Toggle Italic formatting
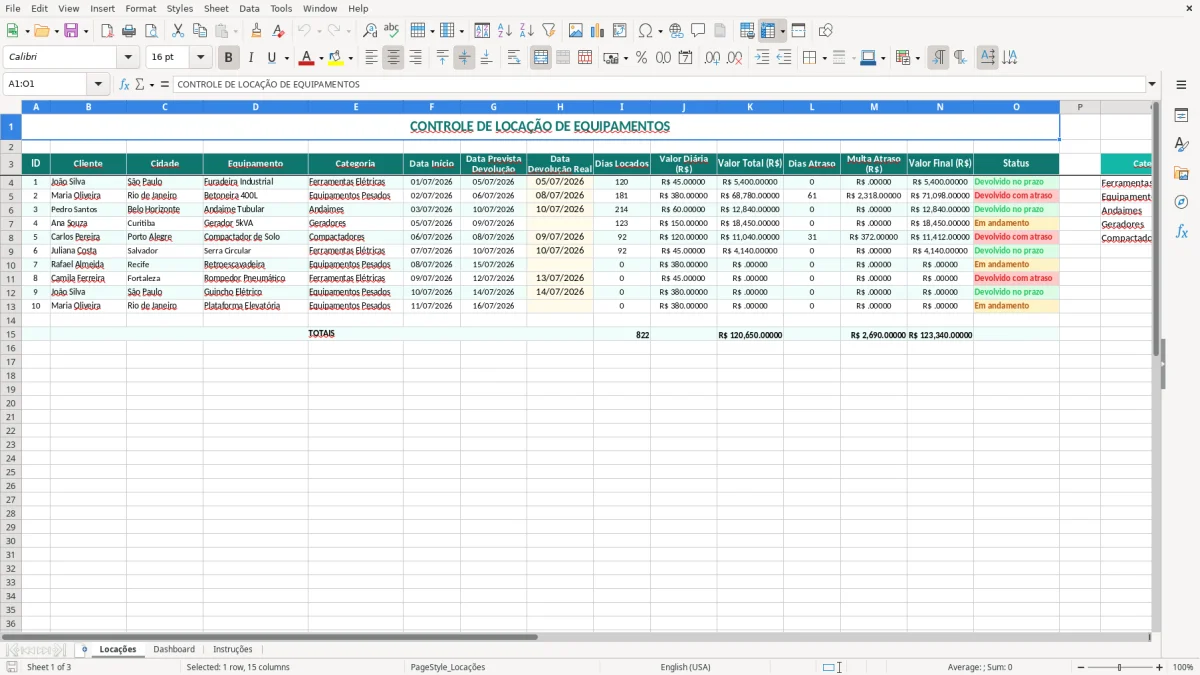The height and width of the screenshot is (675, 1200). (251, 58)
